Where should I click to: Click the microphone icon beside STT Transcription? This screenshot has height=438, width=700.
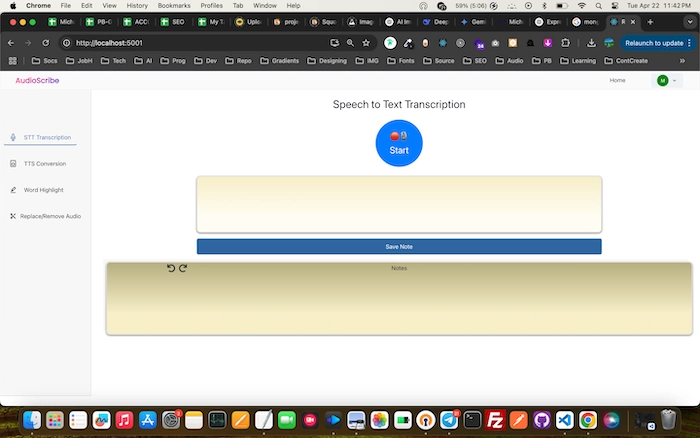12,137
